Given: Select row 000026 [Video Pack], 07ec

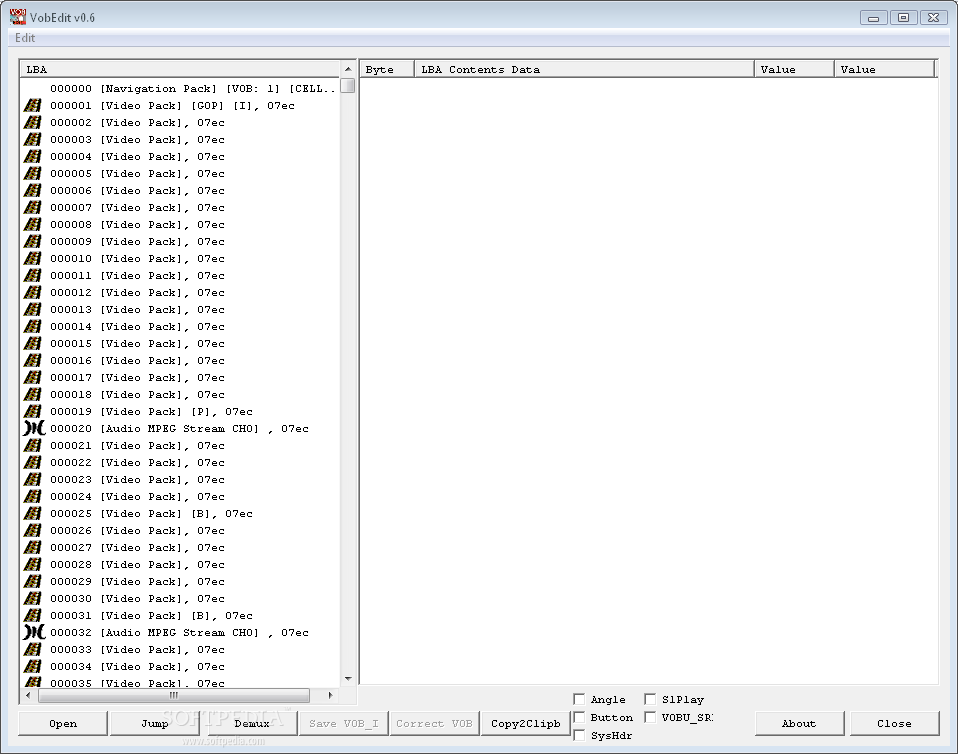Looking at the screenshot, I should tap(137, 531).
